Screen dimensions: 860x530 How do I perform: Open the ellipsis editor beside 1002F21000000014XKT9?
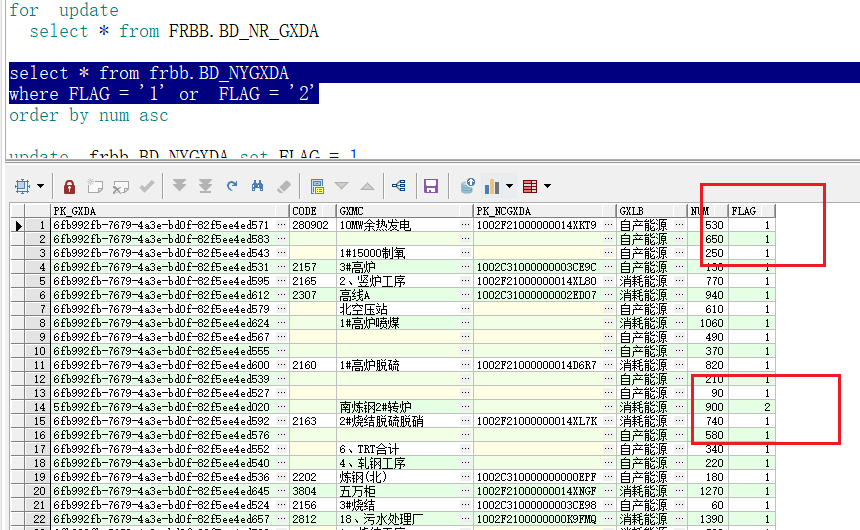608,225
